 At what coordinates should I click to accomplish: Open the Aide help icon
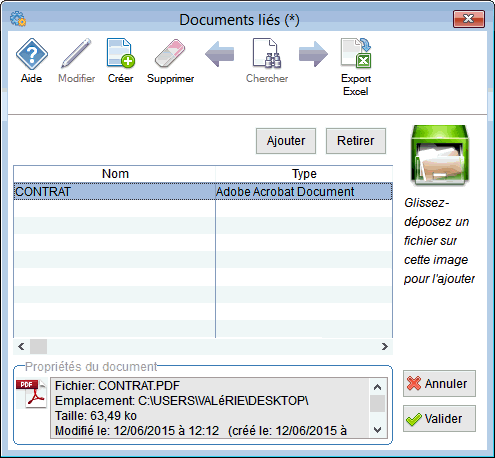32,54
